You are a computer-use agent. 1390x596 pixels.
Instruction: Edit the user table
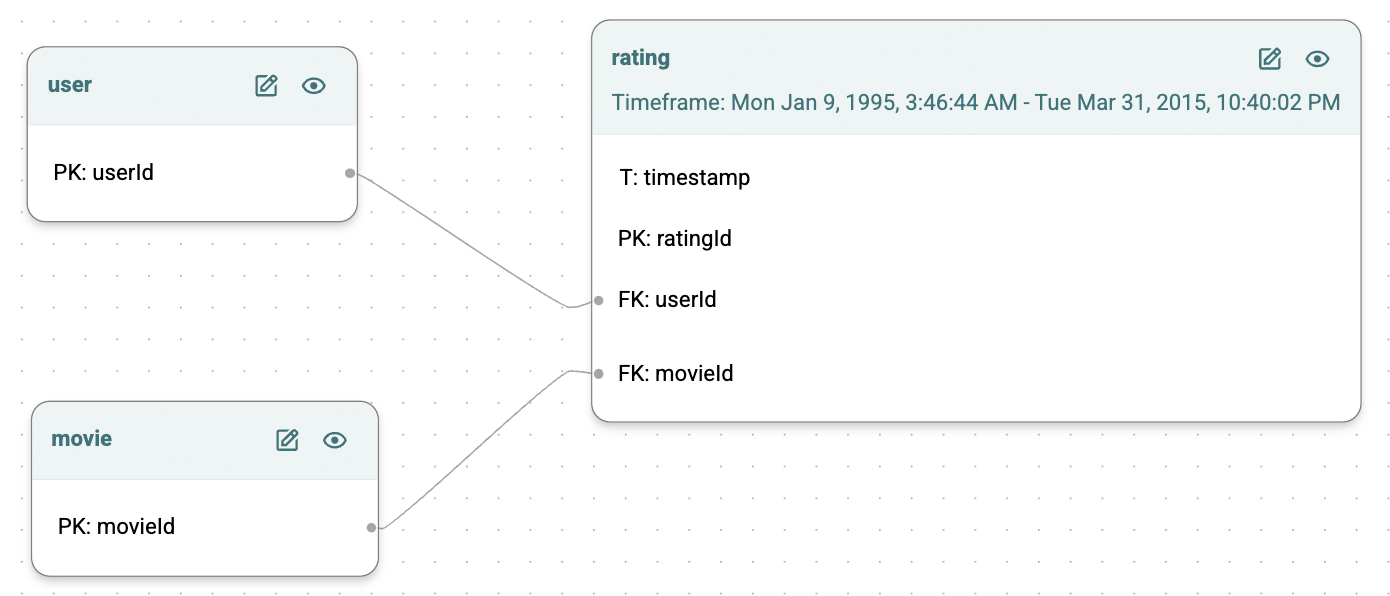[x=266, y=86]
